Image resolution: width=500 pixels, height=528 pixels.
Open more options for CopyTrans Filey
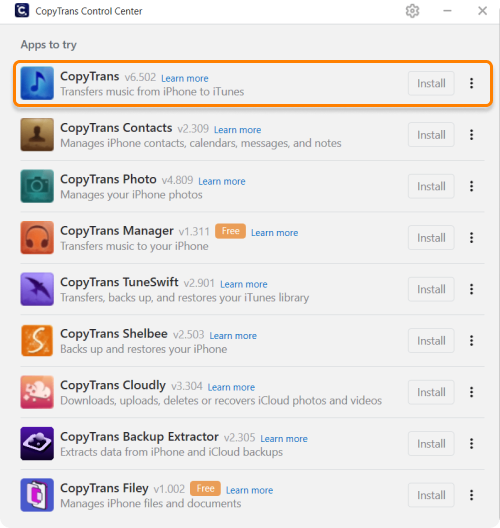click(x=471, y=495)
